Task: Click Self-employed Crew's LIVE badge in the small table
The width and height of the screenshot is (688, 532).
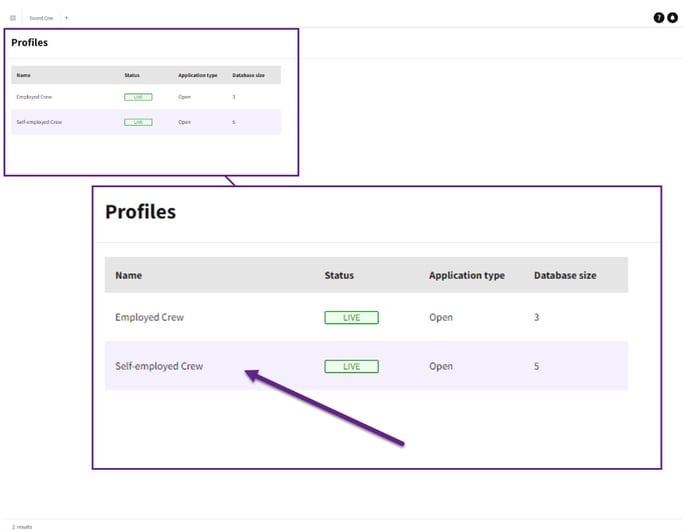Action: pyautogui.click(x=138, y=122)
